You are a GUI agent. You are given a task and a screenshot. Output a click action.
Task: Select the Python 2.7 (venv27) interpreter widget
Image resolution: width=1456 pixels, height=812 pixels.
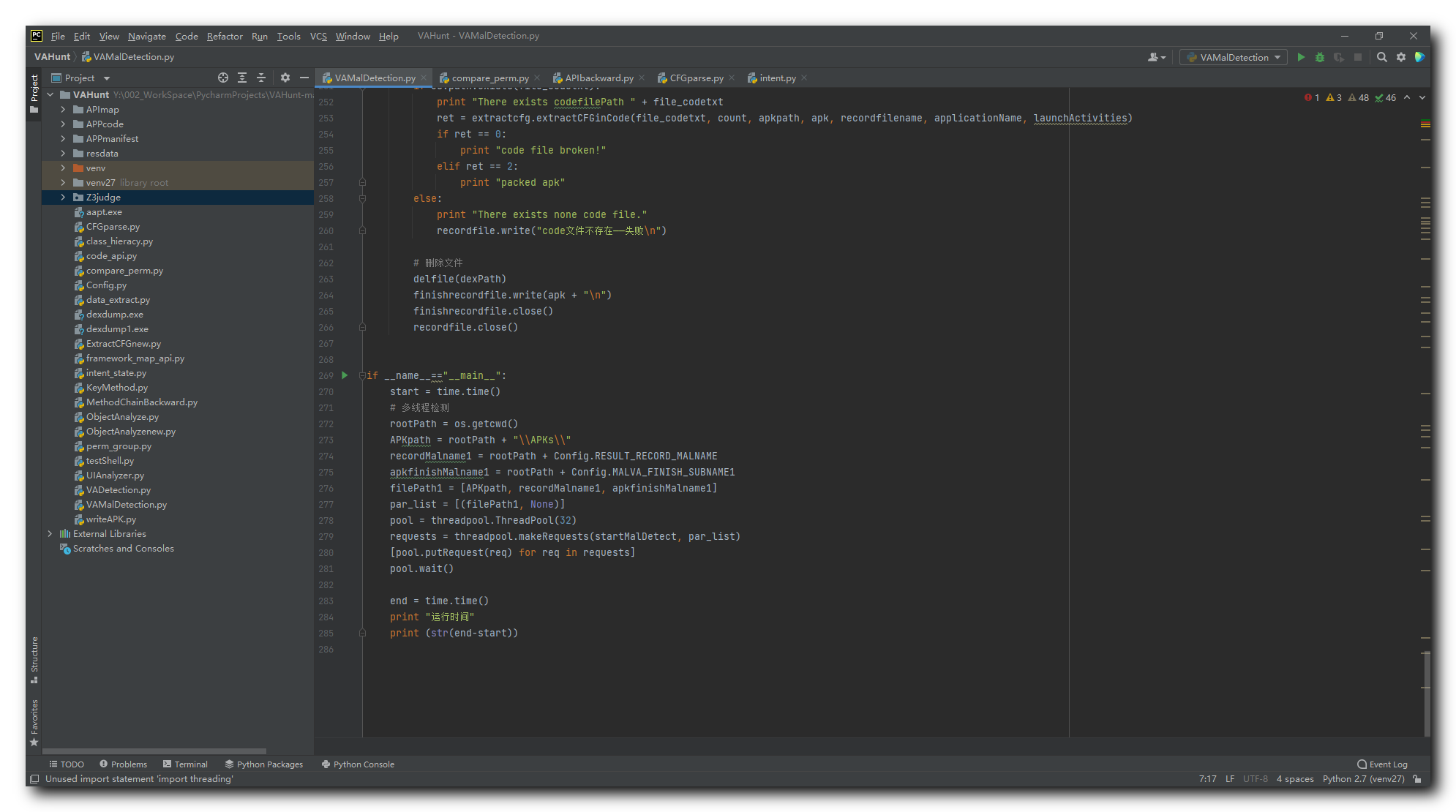[1363, 778]
